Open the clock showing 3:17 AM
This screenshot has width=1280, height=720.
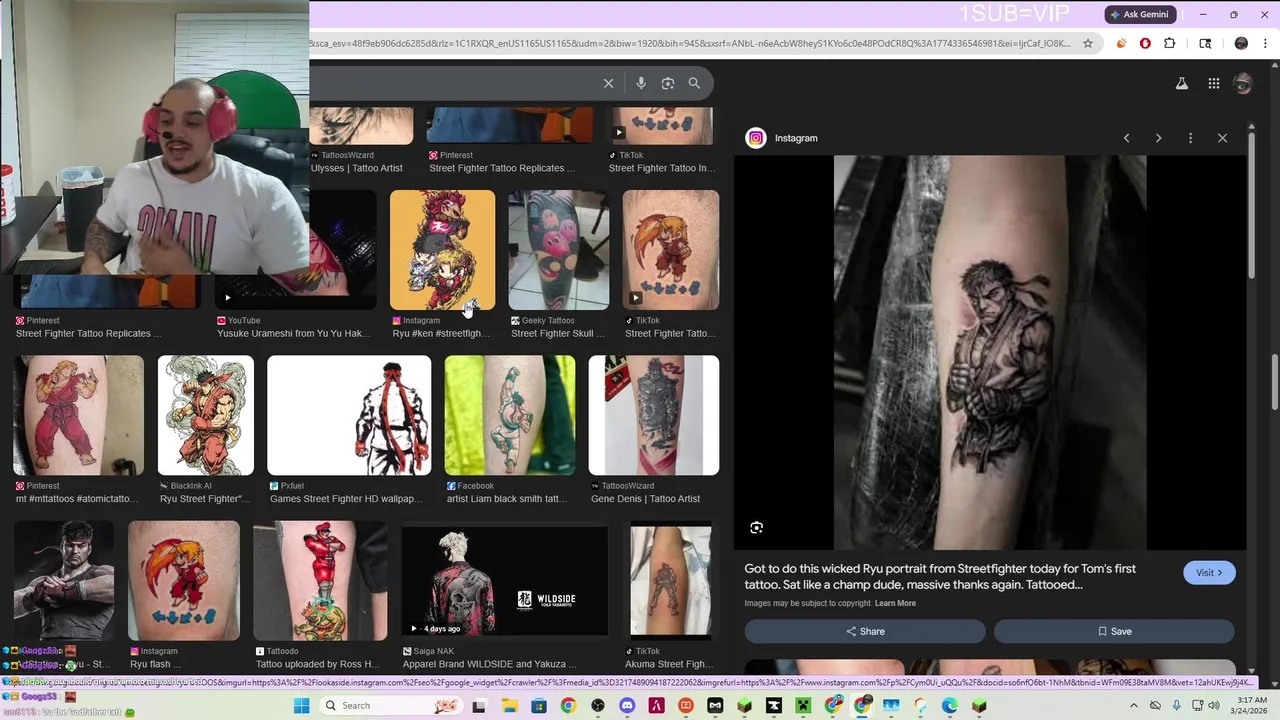click(x=1251, y=706)
